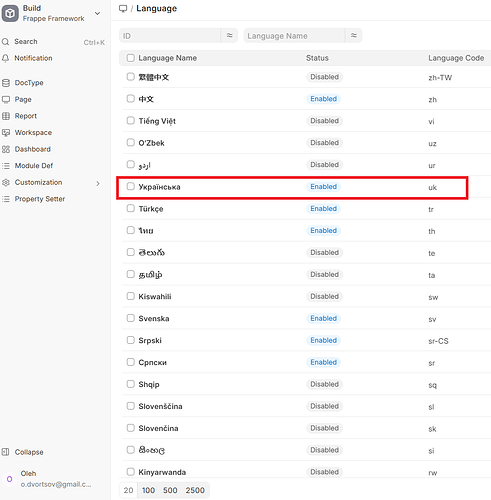
Task: Open Property Setter menu item
Action: (40, 199)
